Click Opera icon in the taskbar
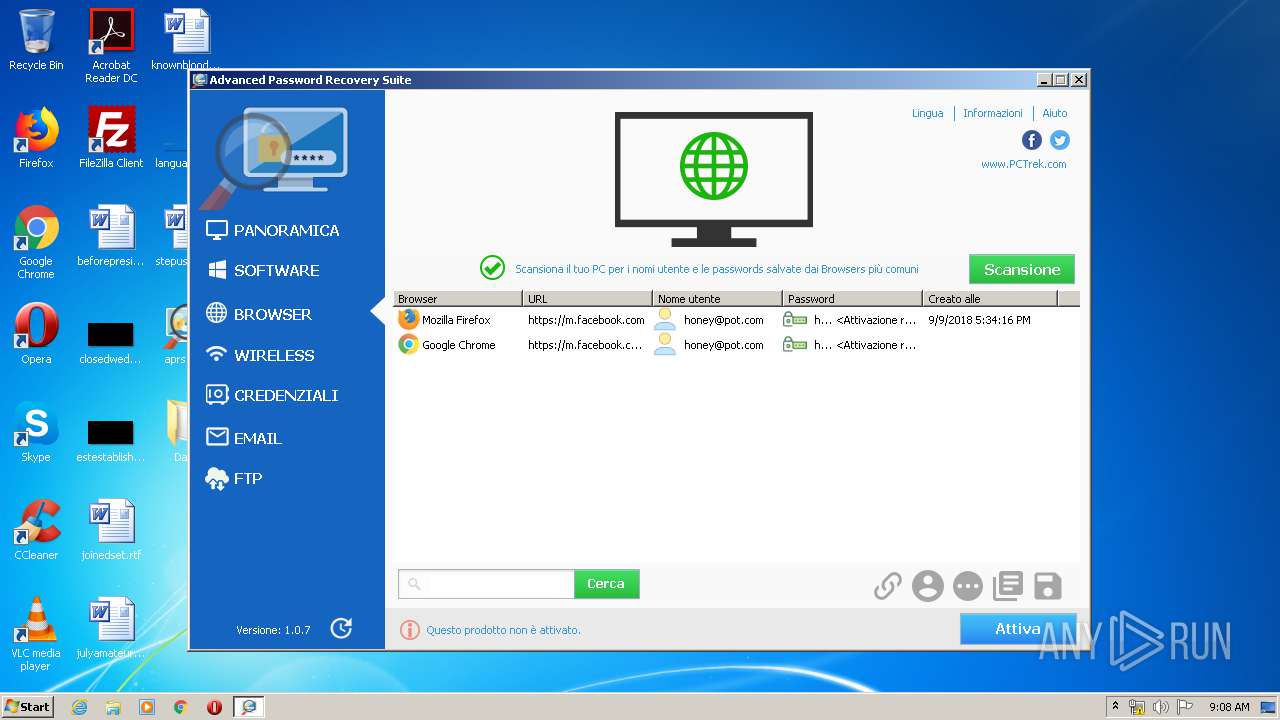 [x=214, y=707]
